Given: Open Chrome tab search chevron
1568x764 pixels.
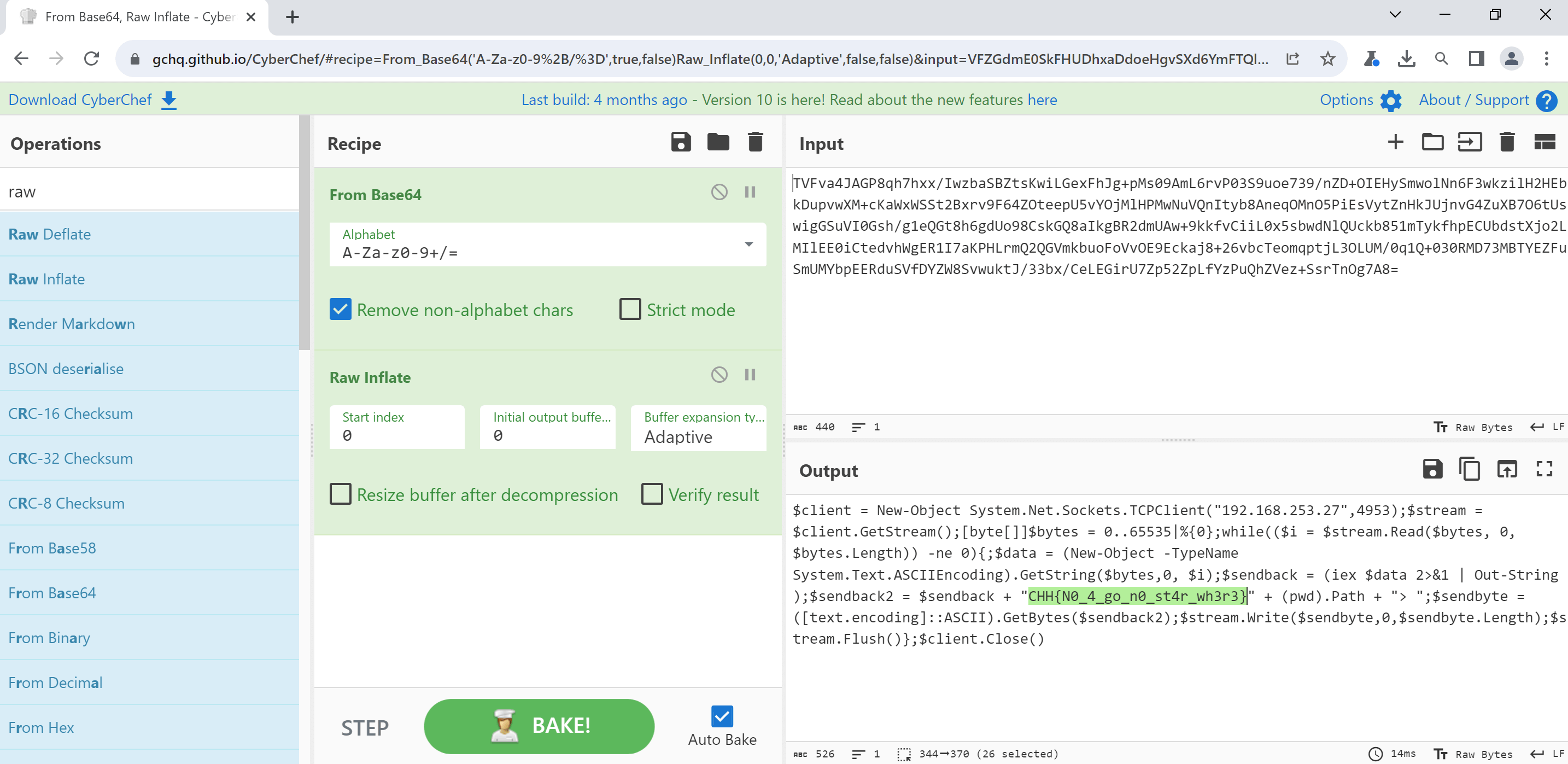Looking at the screenshot, I should point(1395,15).
